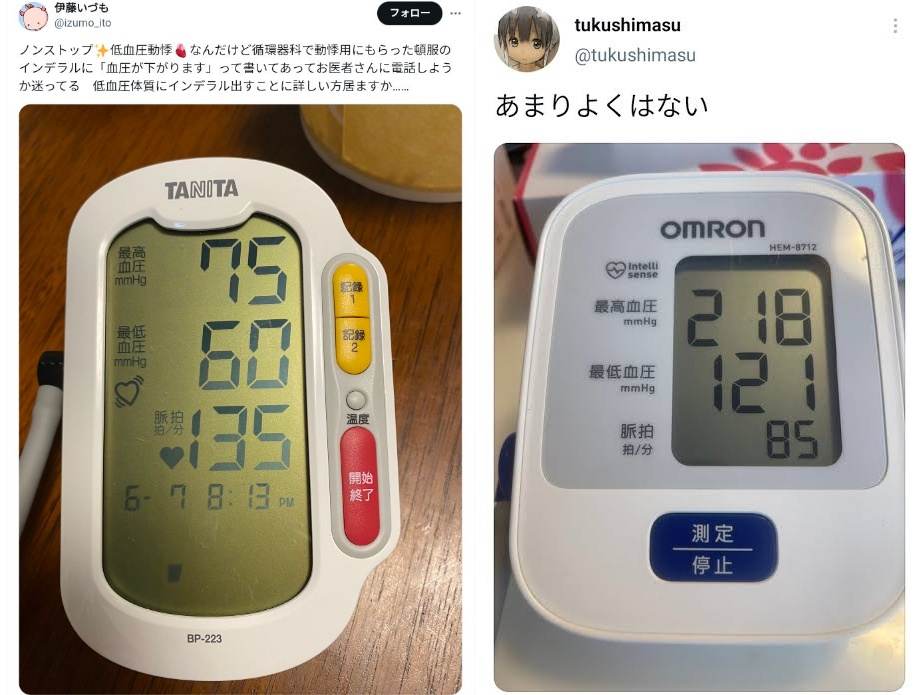Image resolution: width=920 pixels, height=695 pixels.
Task: Open the @izumo_ito handle link
Action: coord(83,23)
